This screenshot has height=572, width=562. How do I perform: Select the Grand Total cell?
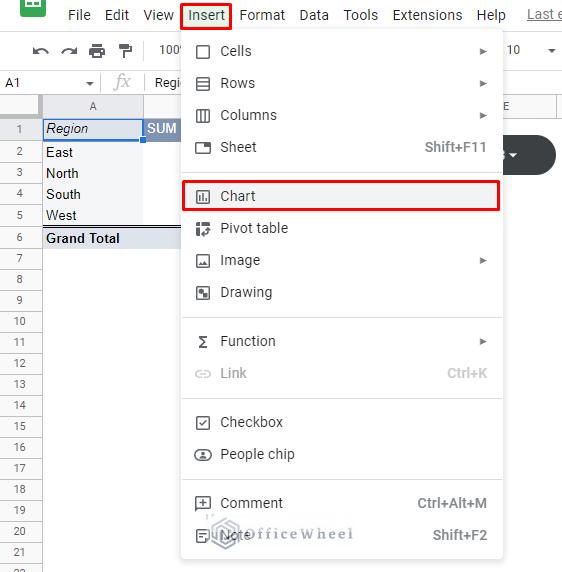click(93, 238)
